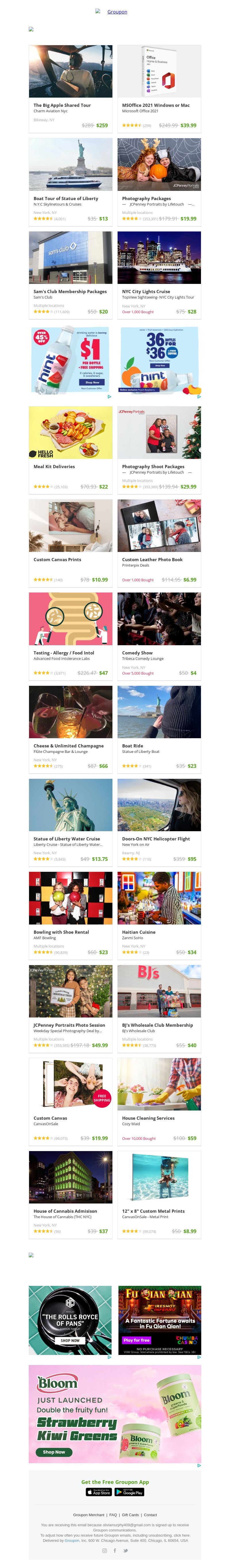Tap the App Store download badge
This screenshot has height=1568, width=230.
point(99,1492)
